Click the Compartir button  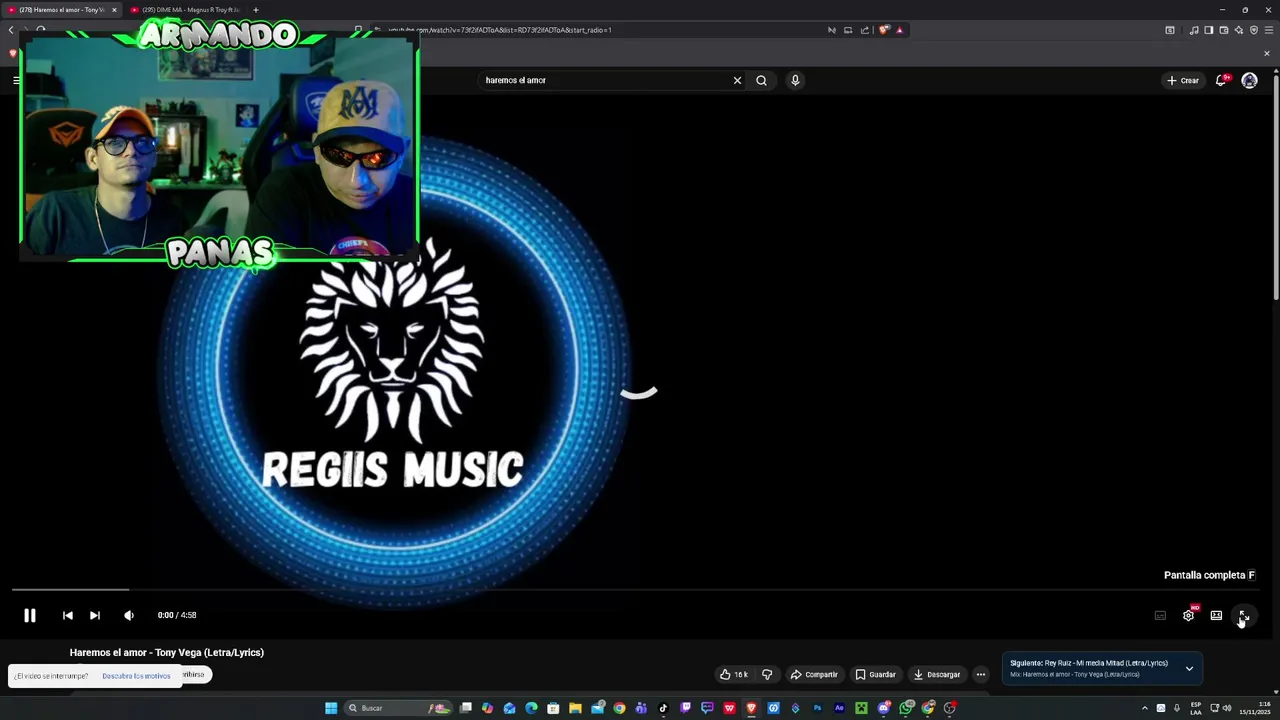[x=814, y=674]
